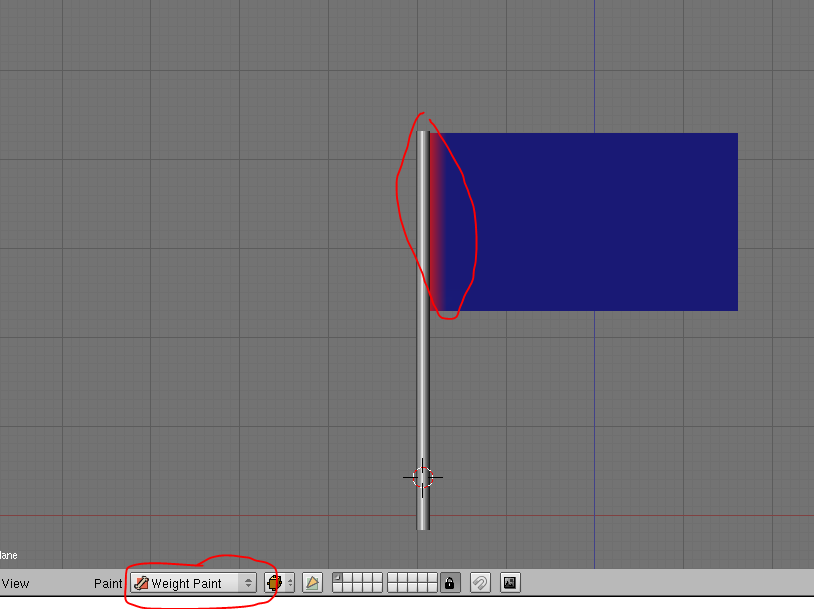Open the viewport draw type selector
814x609 pixels.
(279, 583)
